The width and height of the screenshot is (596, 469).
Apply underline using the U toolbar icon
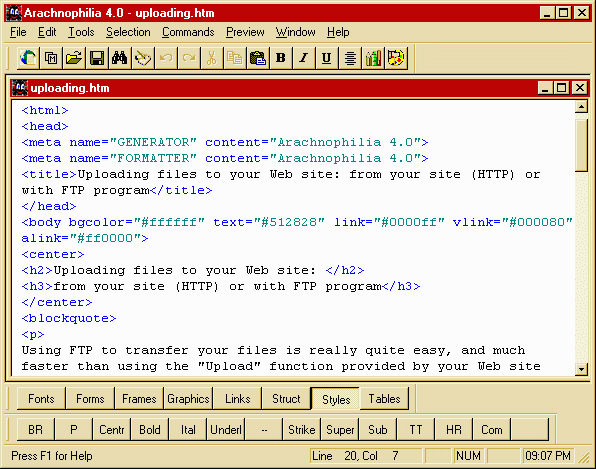327,58
